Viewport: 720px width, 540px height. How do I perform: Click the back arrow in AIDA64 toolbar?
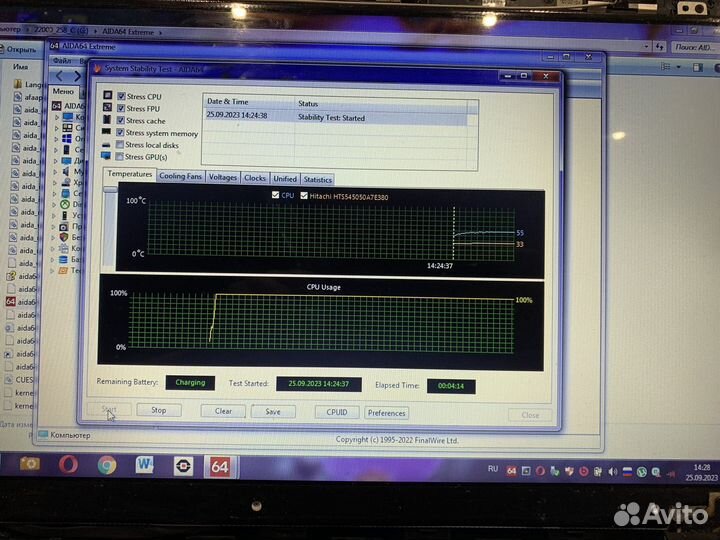click(61, 75)
